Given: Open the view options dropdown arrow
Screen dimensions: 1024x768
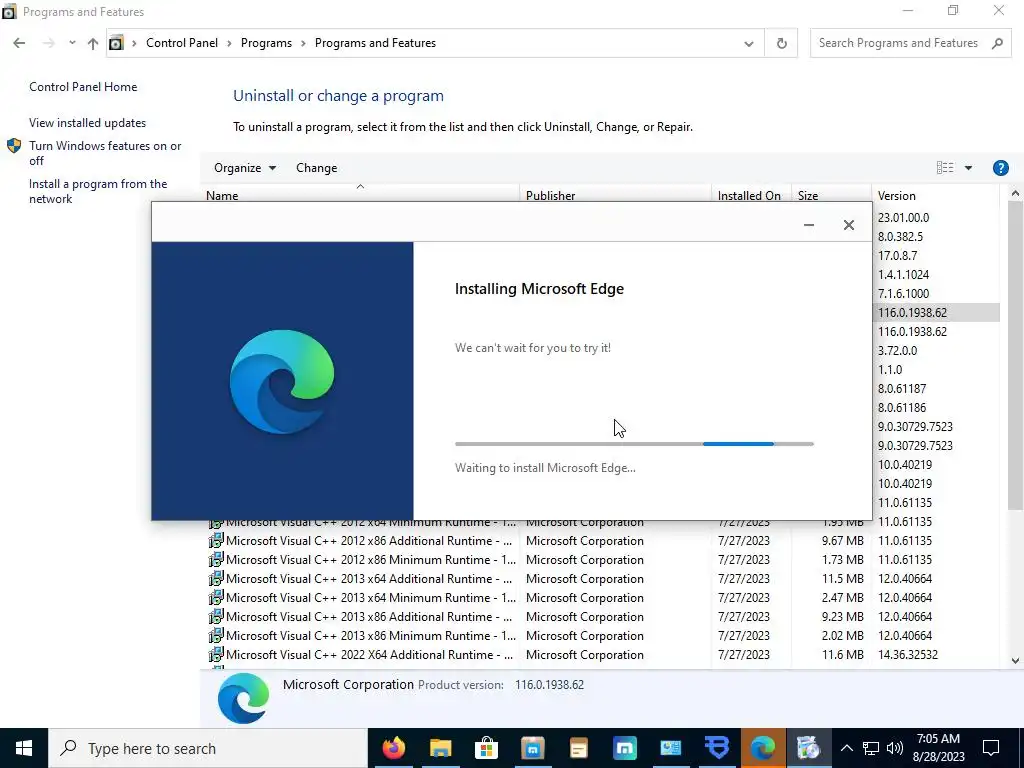Looking at the screenshot, I should [x=968, y=168].
